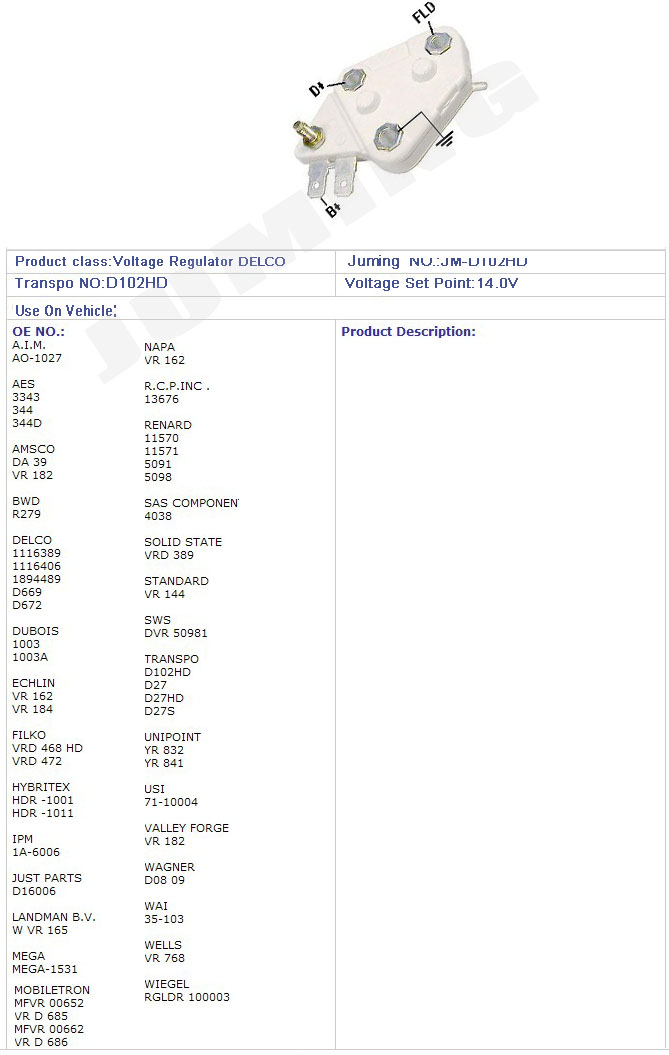Image resolution: width=669 pixels, height=1055 pixels.
Task: Select RENARD number '11570'
Action: click(162, 439)
